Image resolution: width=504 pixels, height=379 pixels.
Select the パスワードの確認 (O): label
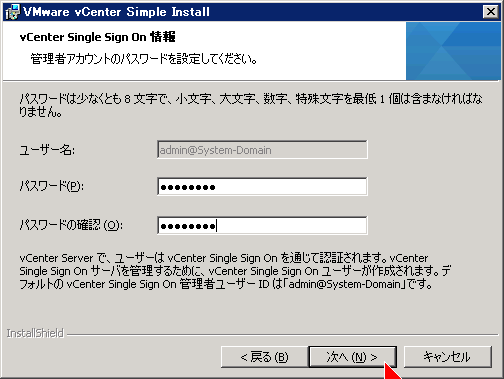71,225
